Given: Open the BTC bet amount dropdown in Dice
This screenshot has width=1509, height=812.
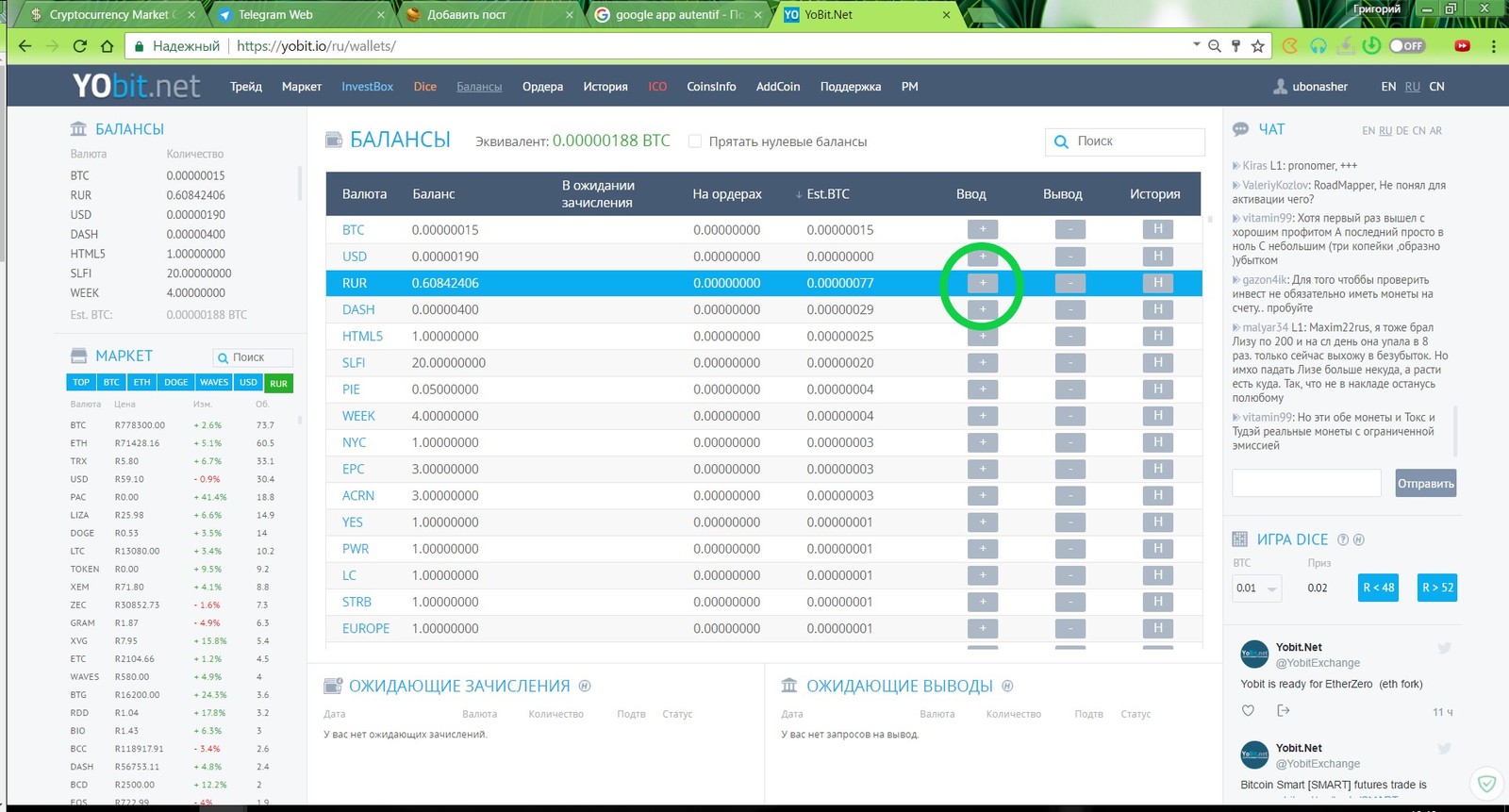Looking at the screenshot, I should 1256,588.
